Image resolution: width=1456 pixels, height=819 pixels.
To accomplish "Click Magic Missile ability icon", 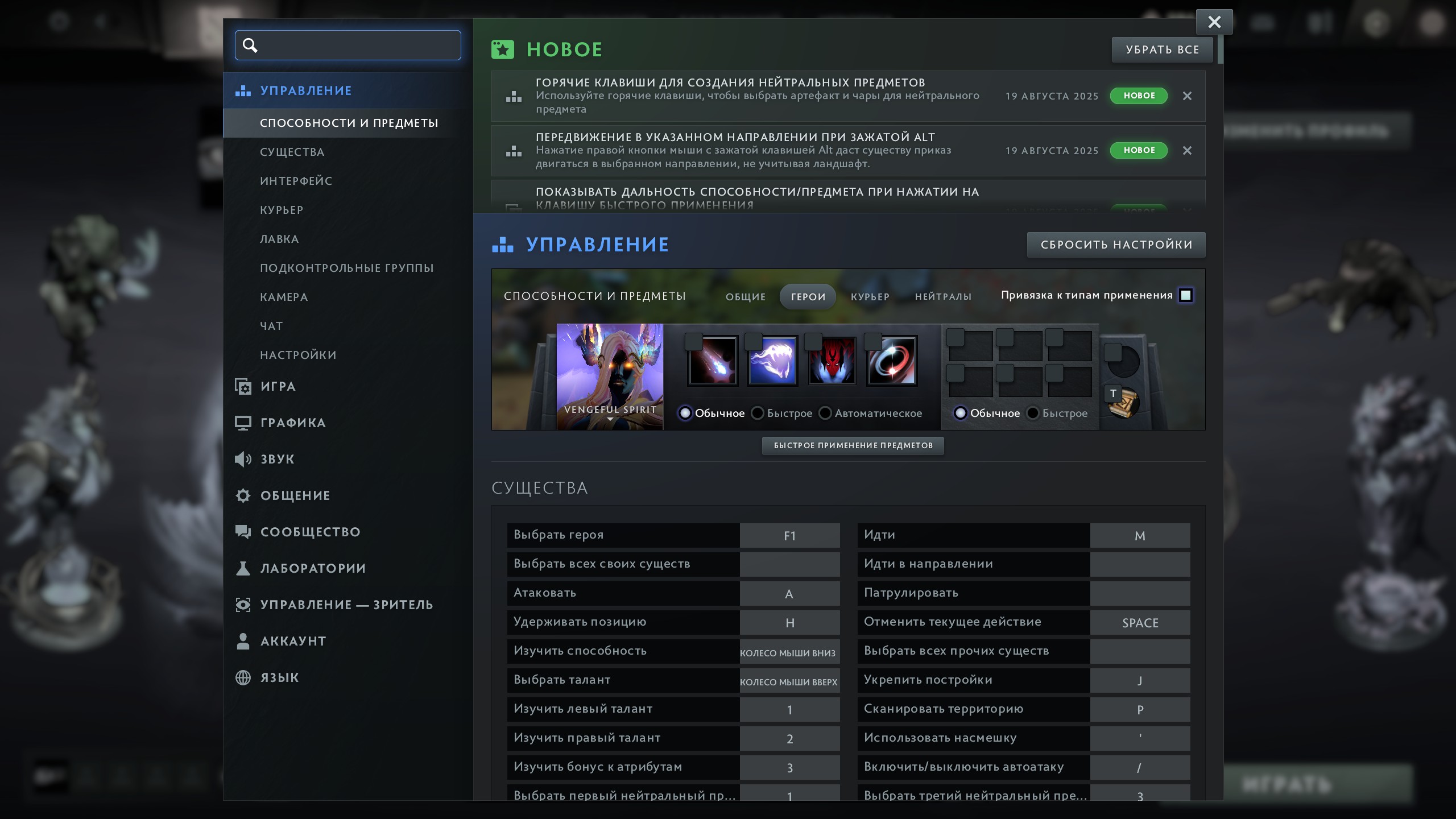I will [713, 361].
